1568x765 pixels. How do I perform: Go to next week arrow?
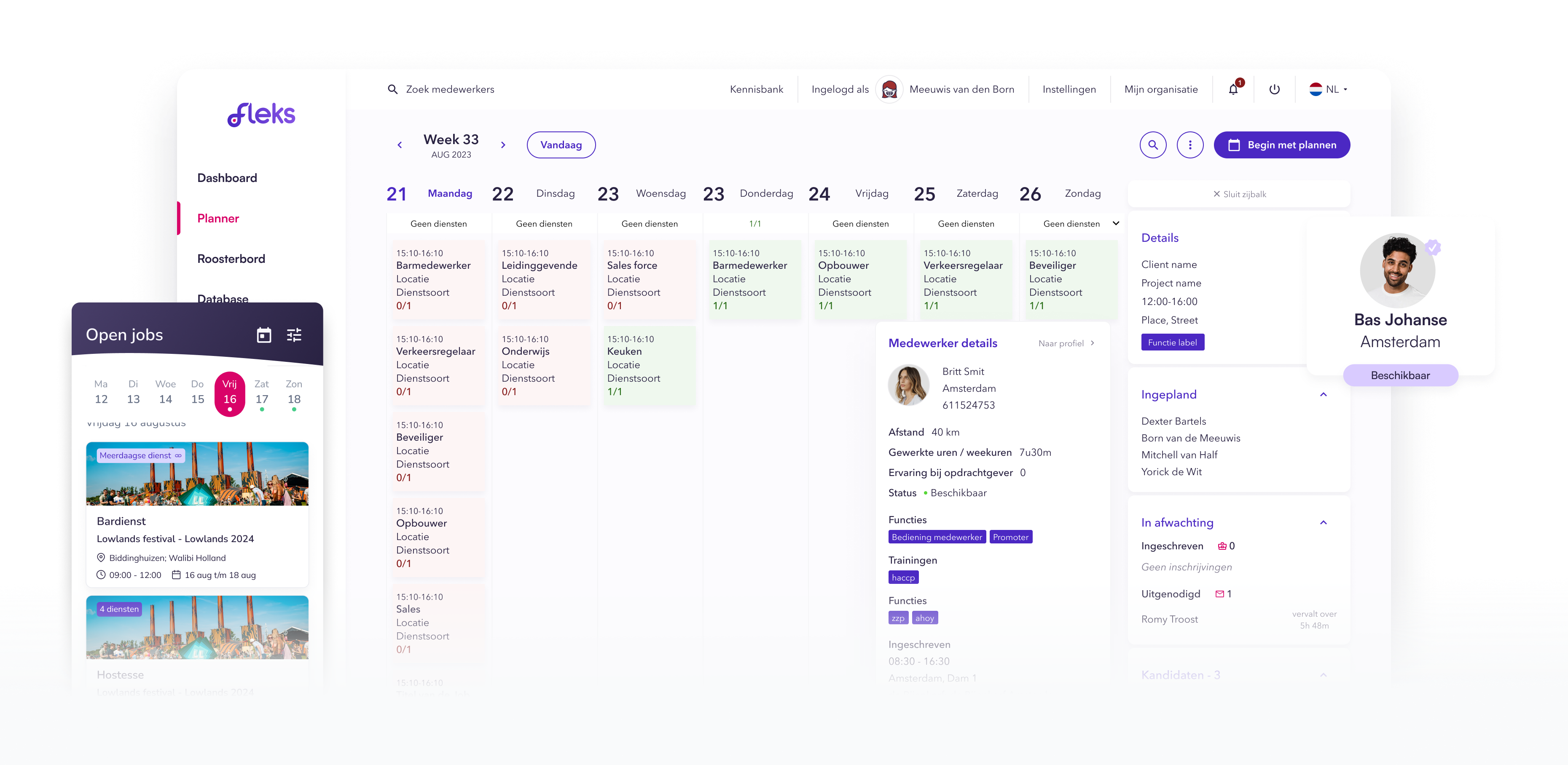[503, 145]
